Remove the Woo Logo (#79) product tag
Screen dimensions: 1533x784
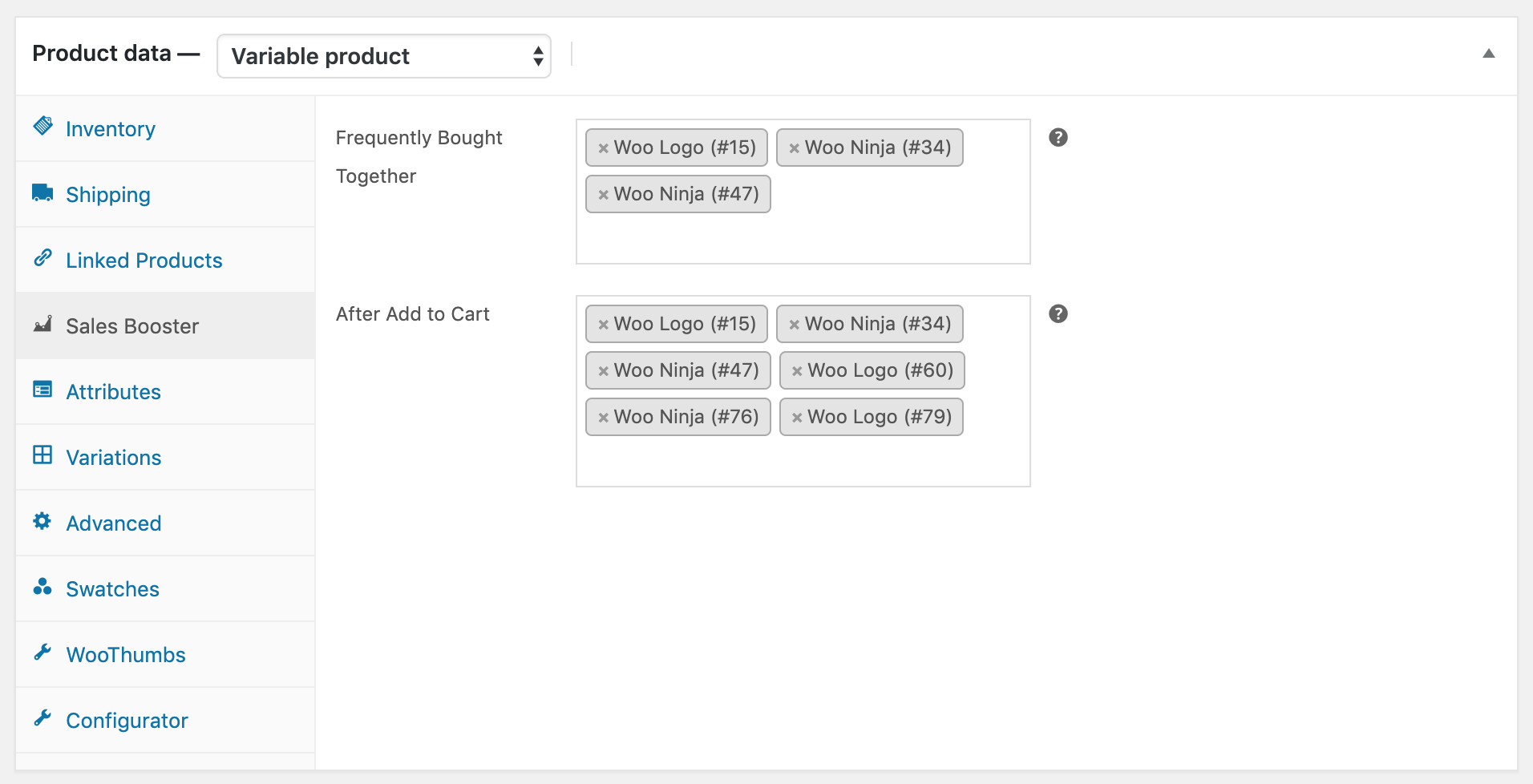tap(796, 416)
